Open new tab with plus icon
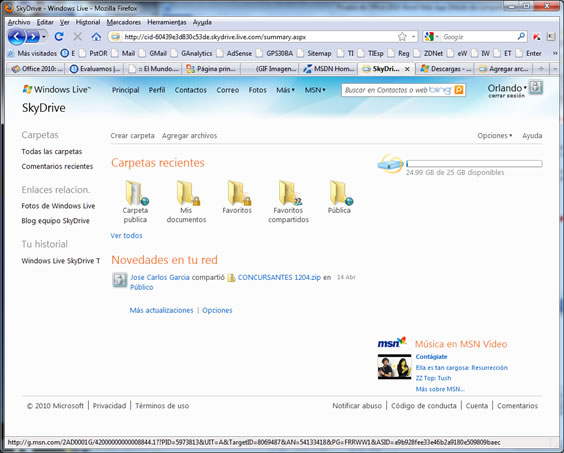 (x=541, y=68)
